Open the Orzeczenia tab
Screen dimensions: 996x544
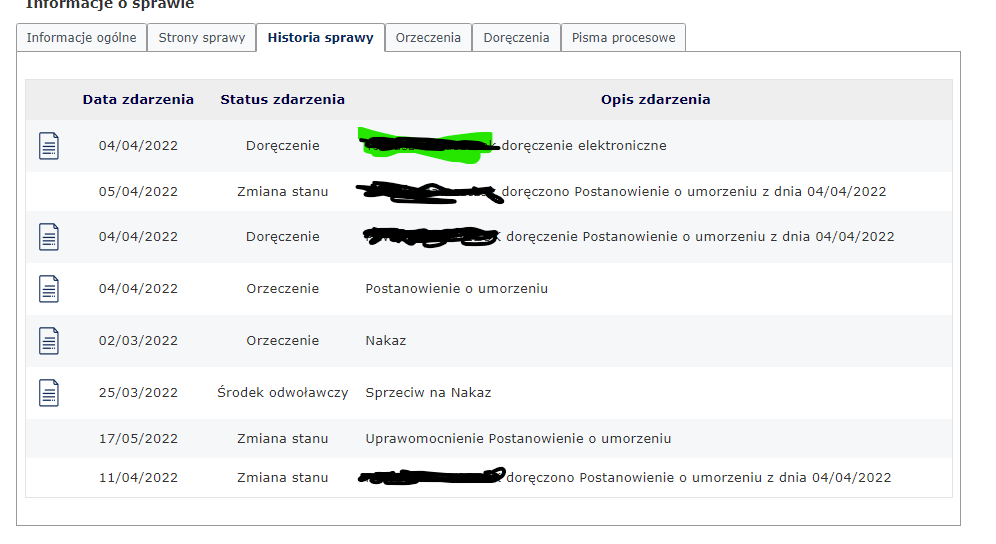click(x=428, y=37)
